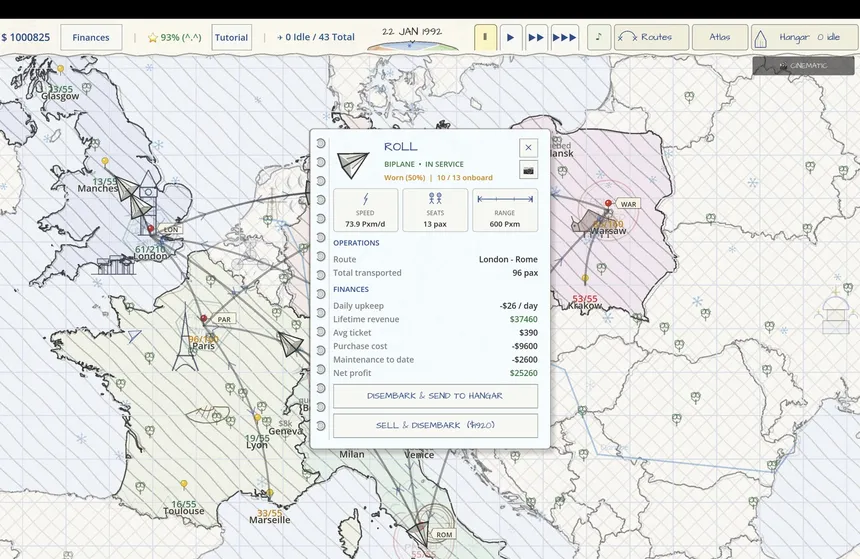The width and height of the screenshot is (860, 559).
Task: Select the Paris PAR airport pin
Action: tap(204, 319)
